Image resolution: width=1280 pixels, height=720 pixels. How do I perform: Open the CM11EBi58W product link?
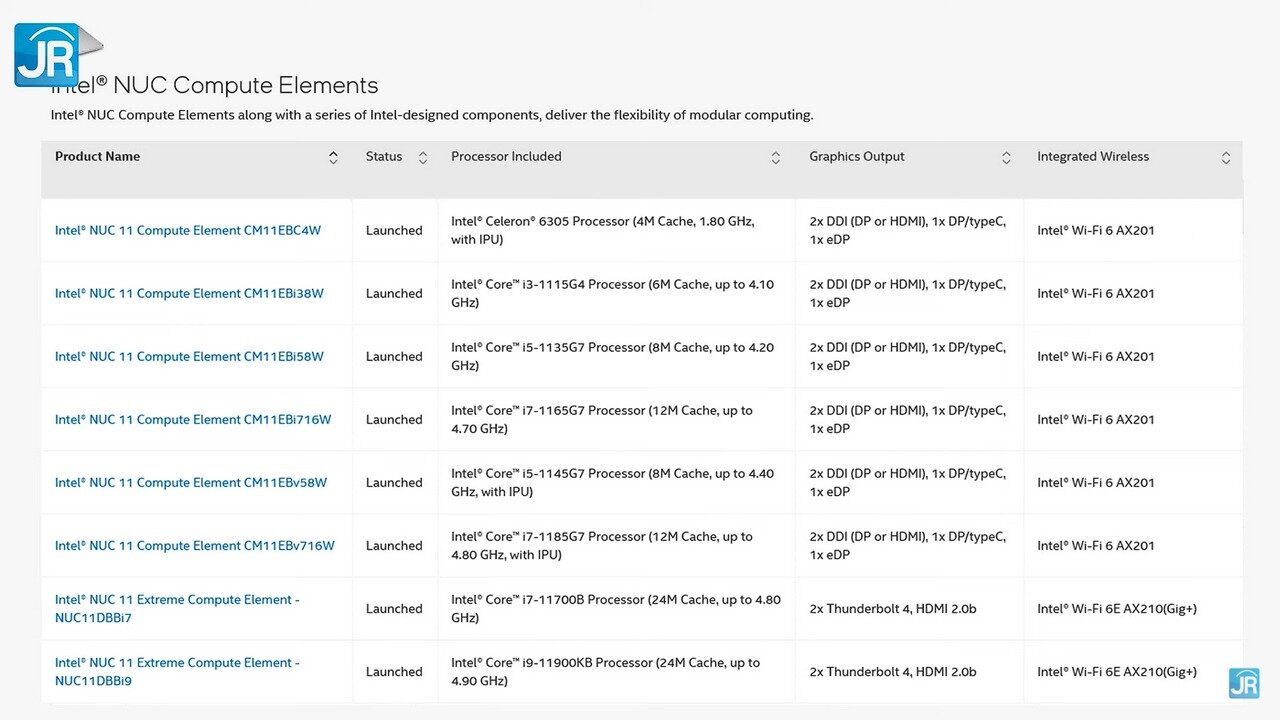tap(189, 357)
